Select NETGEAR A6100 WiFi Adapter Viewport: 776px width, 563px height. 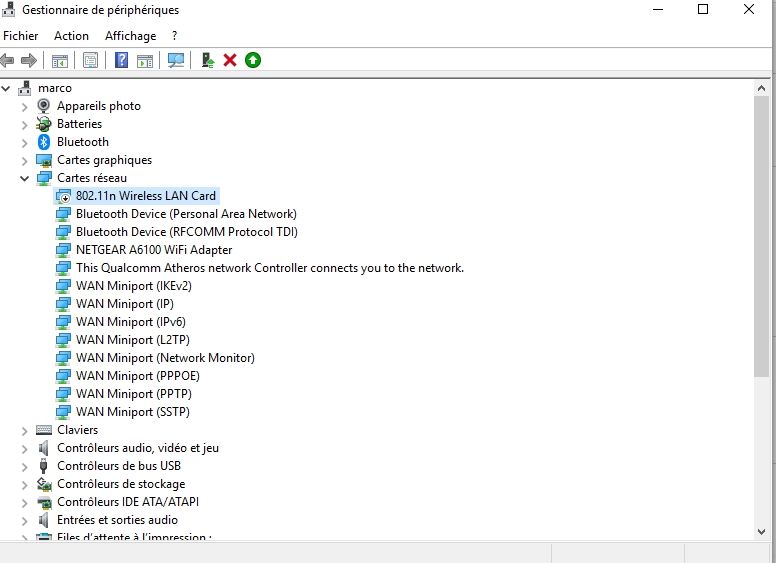pyautogui.click(x=154, y=250)
